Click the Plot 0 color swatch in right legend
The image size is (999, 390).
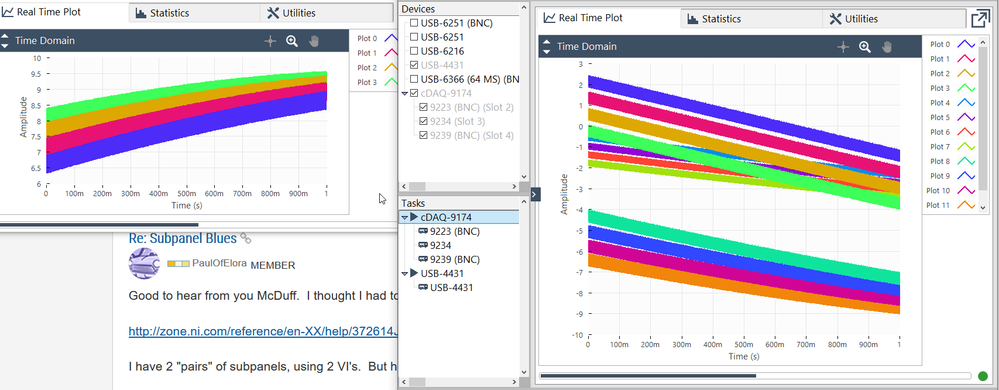pos(967,45)
